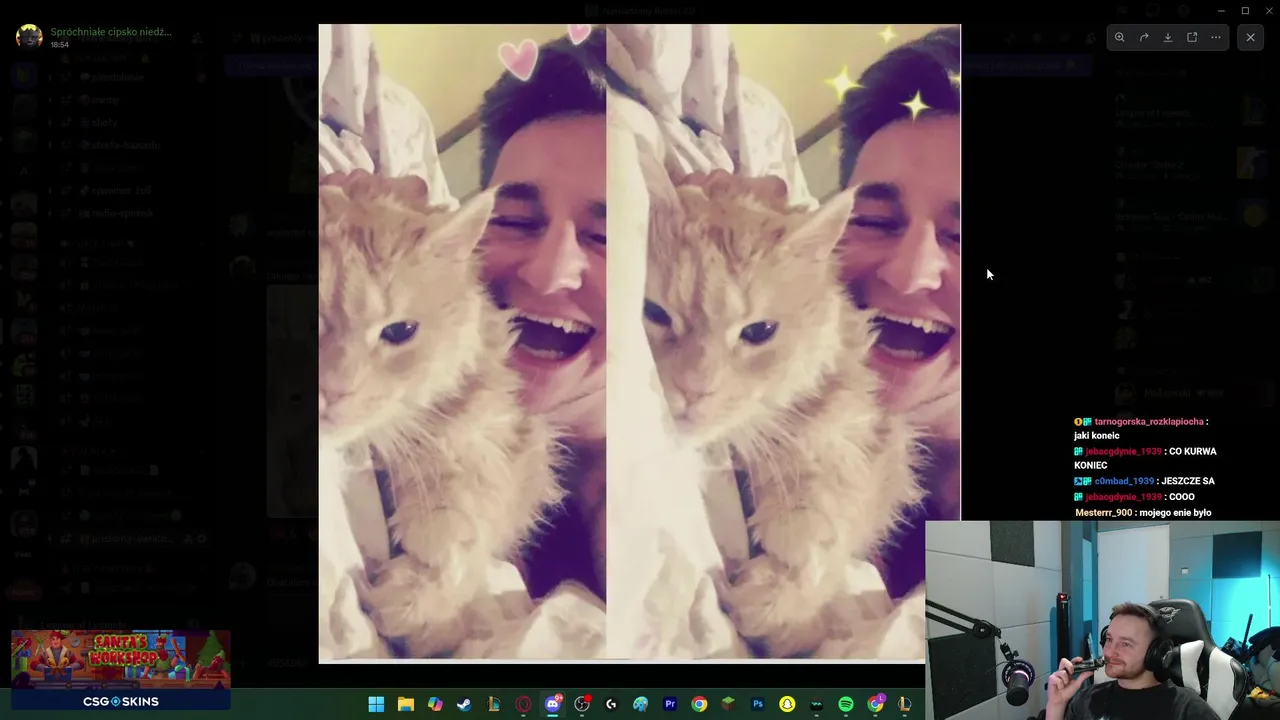The width and height of the screenshot is (1280, 720).
Task: Maximize the Discord window
Action: pyautogui.click(x=1245, y=10)
